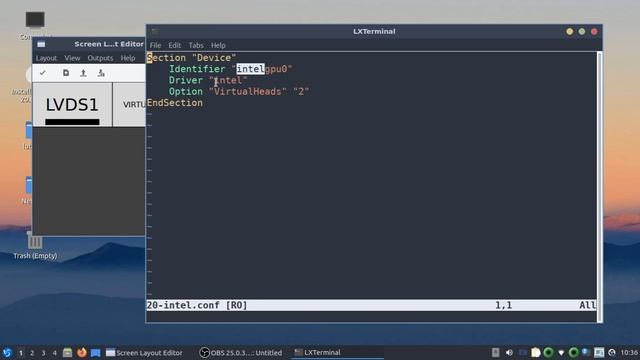This screenshot has height=360, width=640.
Task: Click the round tray icon beside the clock
Action: [x=611, y=353]
